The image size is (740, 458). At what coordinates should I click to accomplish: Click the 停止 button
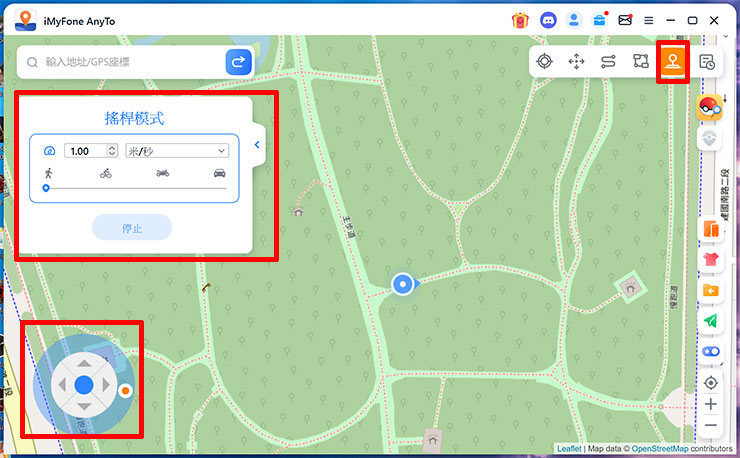tap(132, 228)
